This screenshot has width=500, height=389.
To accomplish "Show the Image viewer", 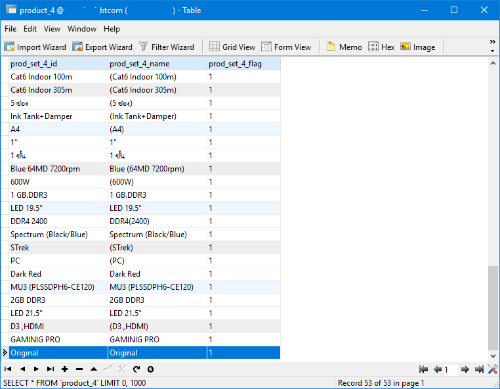I will coord(418,47).
